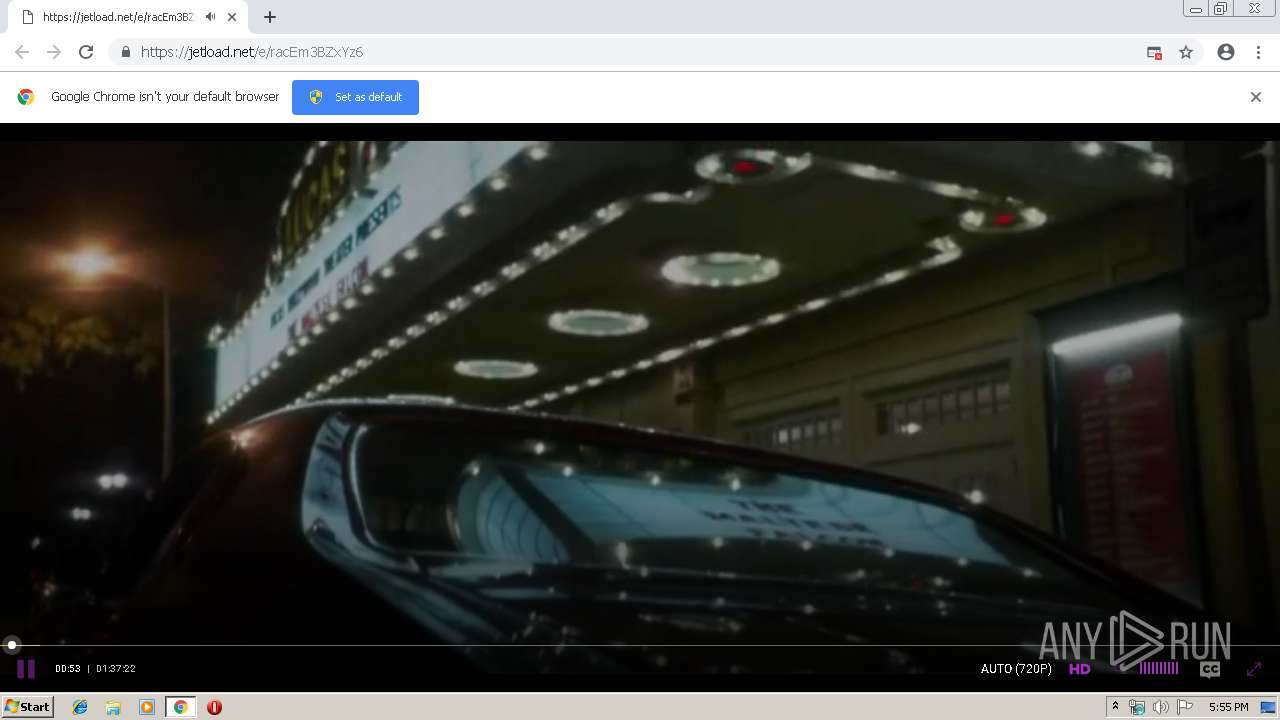Bookmark this page with the star icon

(x=1186, y=52)
